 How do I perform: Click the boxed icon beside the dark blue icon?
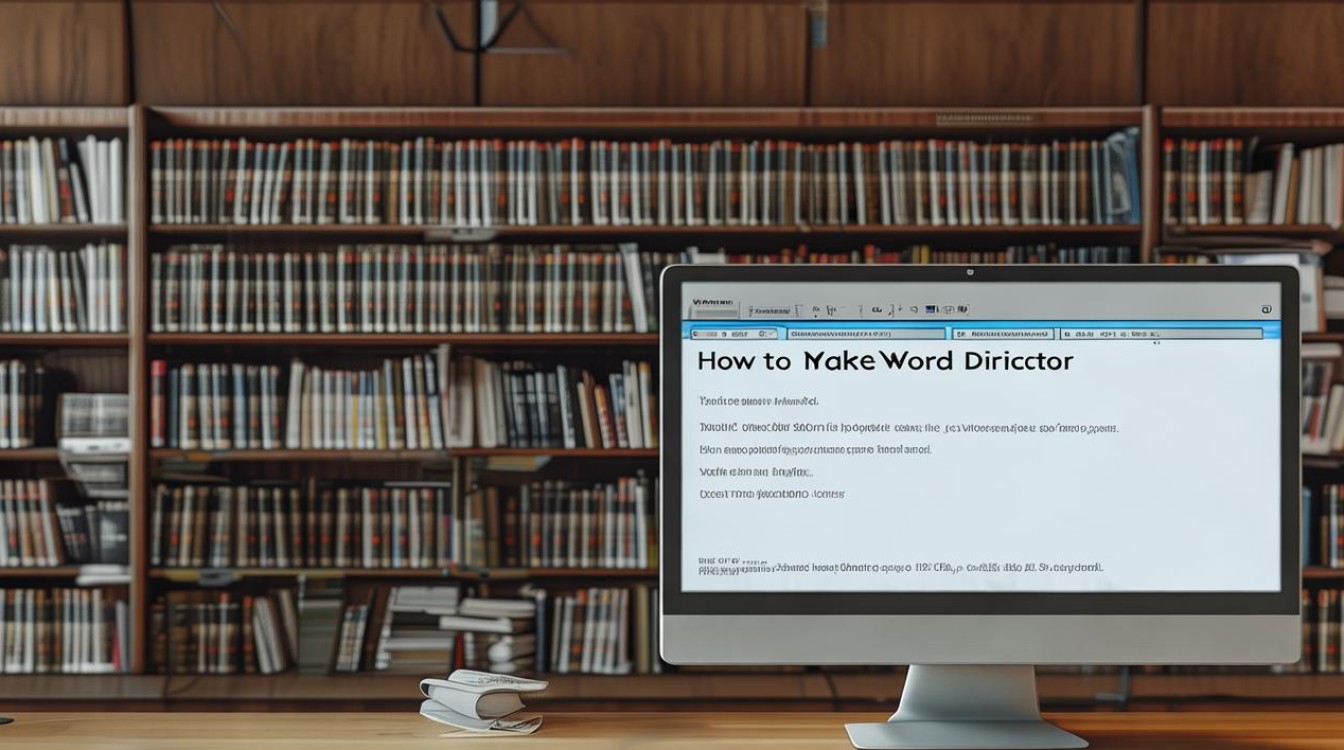click(x=948, y=310)
